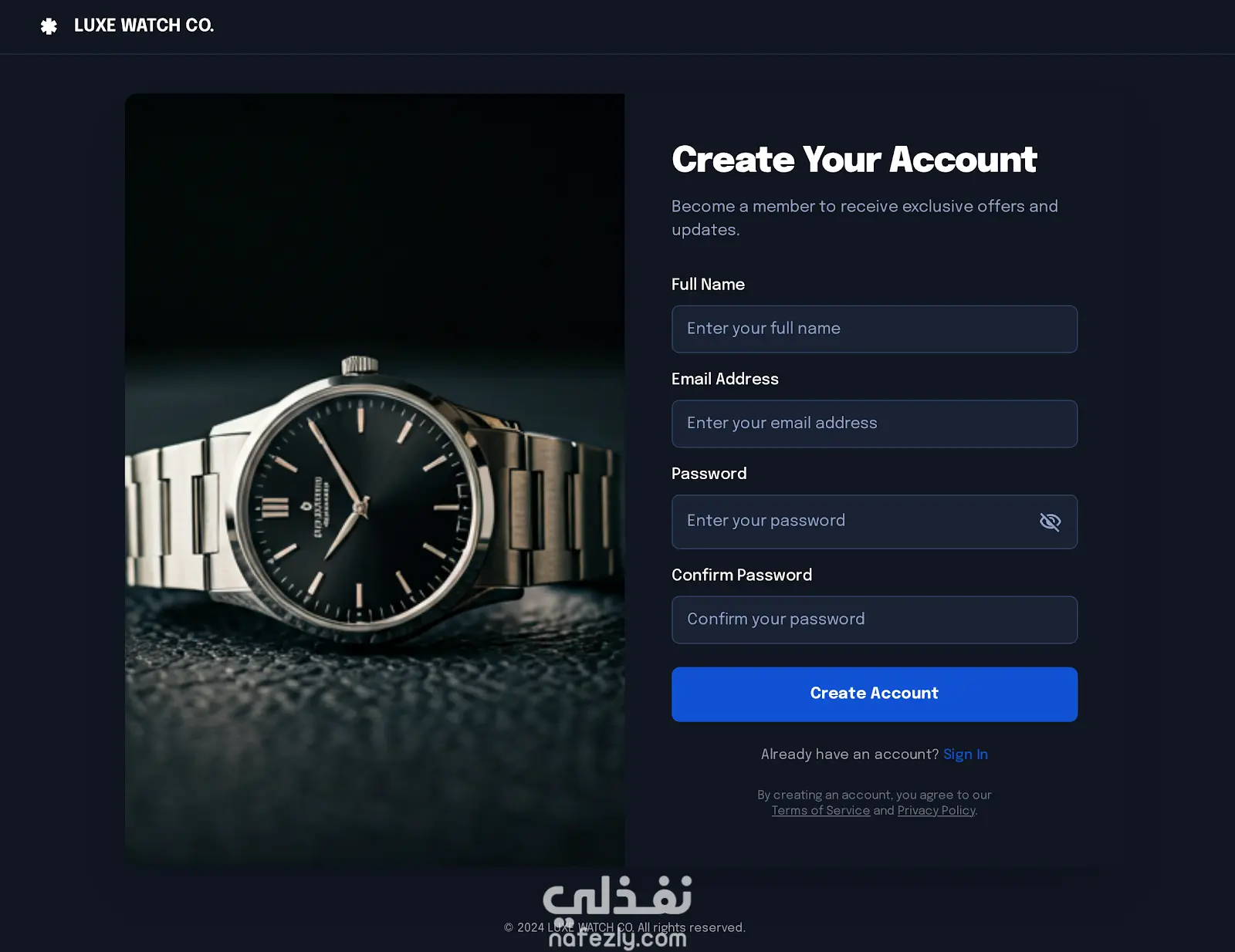Submit with the Create Account button
The image size is (1235, 952).
pyautogui.click(x=874, y=694)
